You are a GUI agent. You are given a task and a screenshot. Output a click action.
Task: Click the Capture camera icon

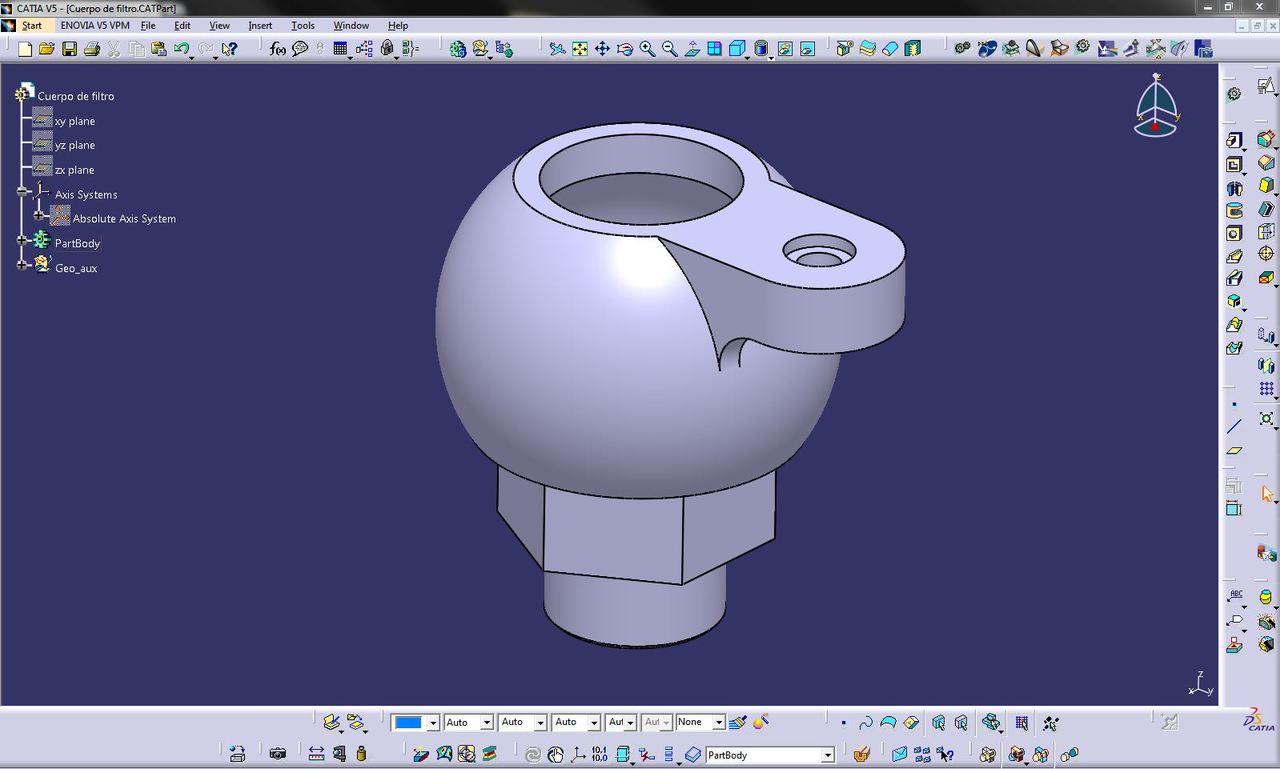[x=278, y=754]
